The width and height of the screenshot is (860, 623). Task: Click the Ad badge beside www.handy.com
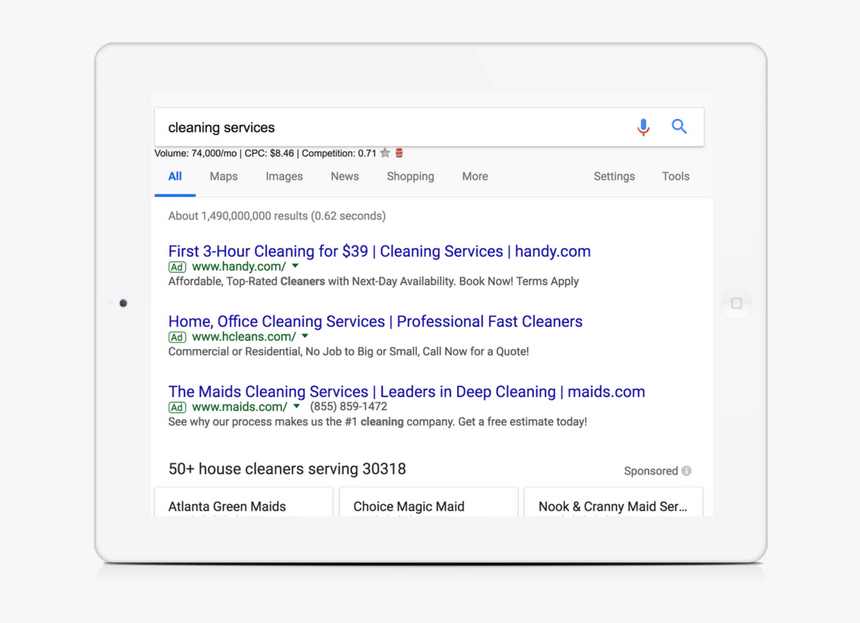click(177, 267)
